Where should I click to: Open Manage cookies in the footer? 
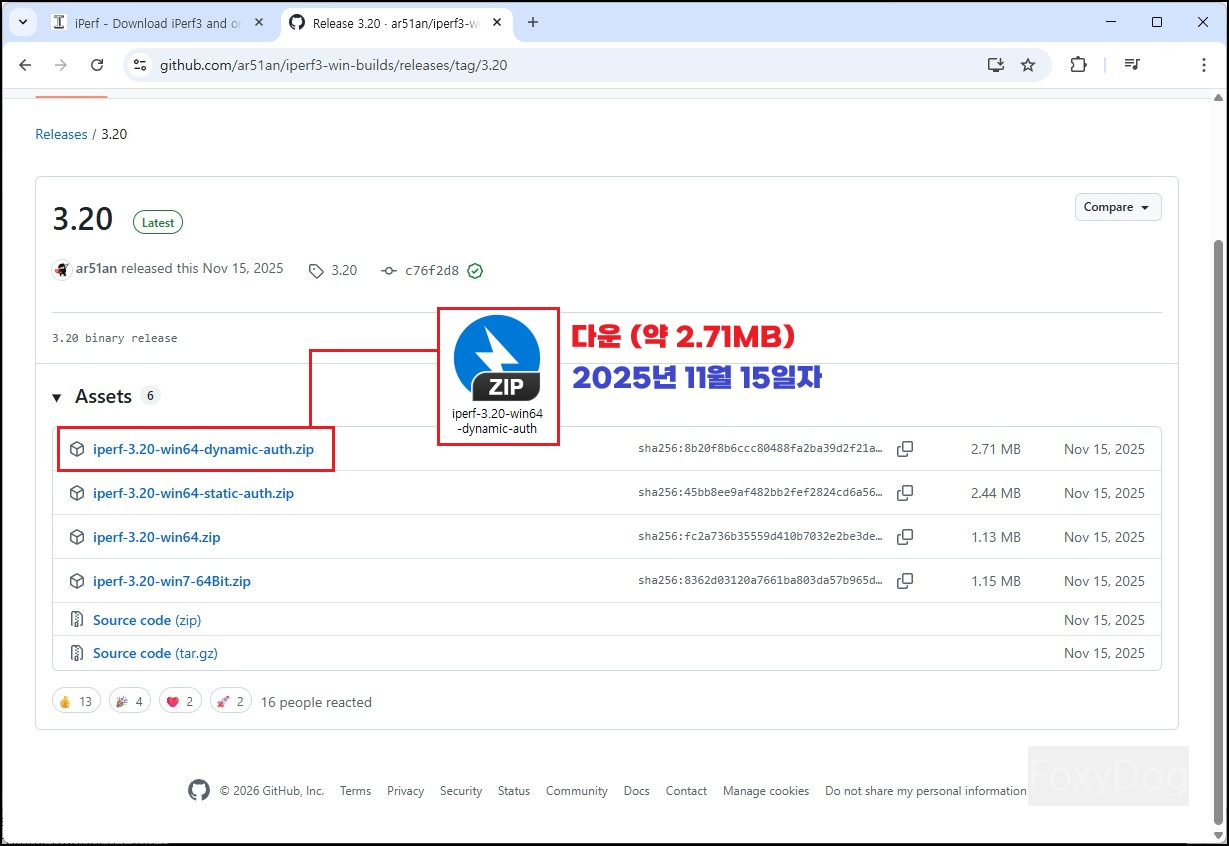pos(766,791)
